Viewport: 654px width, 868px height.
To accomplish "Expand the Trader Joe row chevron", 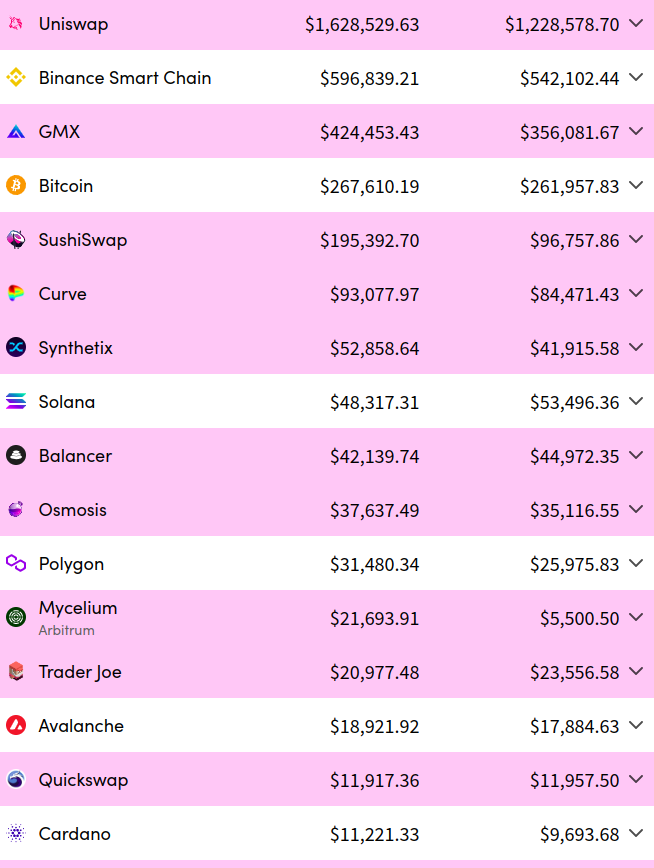I will click(636, 672).
